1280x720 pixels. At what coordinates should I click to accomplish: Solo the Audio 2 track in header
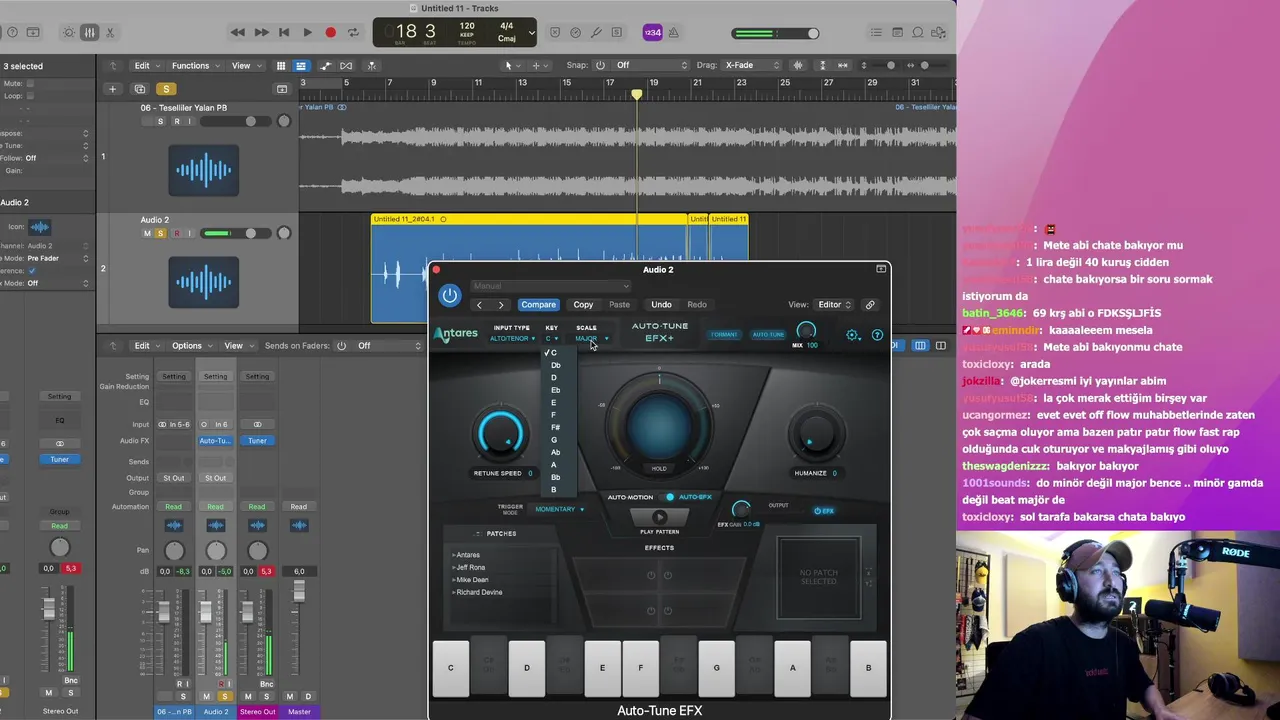[160, 234]
